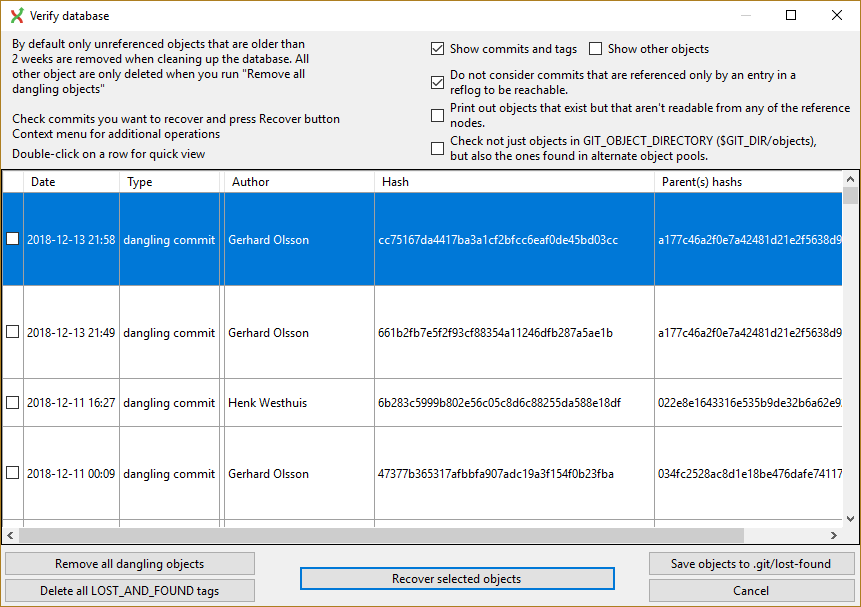Check alternate object pools option

point(437,148)
